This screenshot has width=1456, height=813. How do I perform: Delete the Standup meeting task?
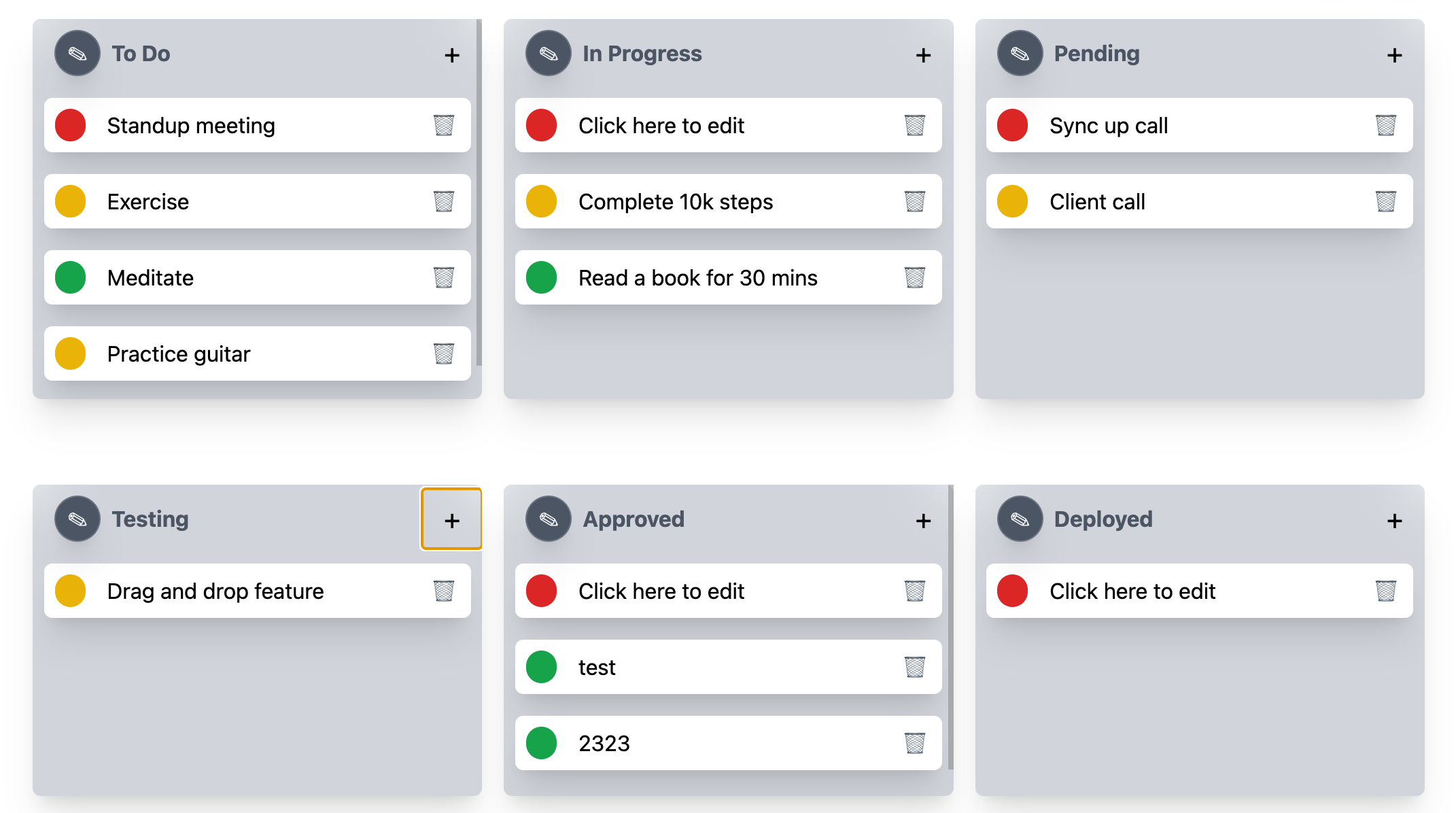point(443,125)
